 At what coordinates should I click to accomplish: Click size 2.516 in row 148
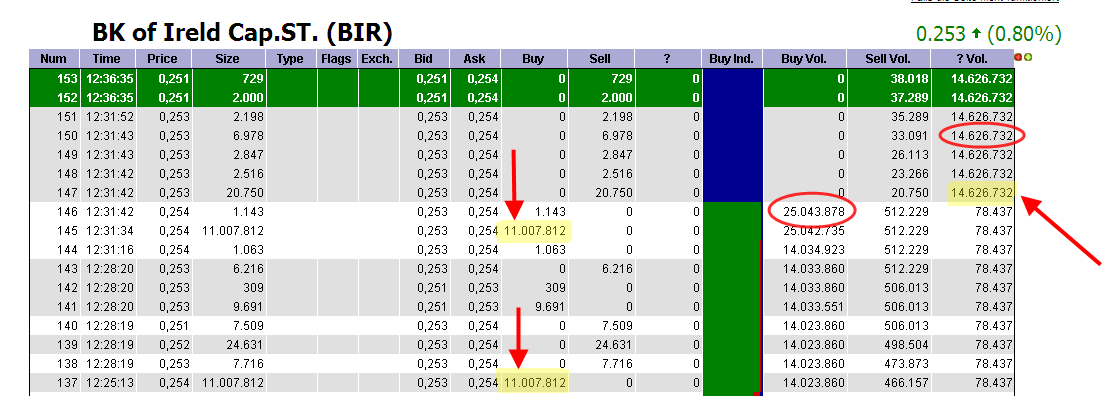[x=248, y=173]
